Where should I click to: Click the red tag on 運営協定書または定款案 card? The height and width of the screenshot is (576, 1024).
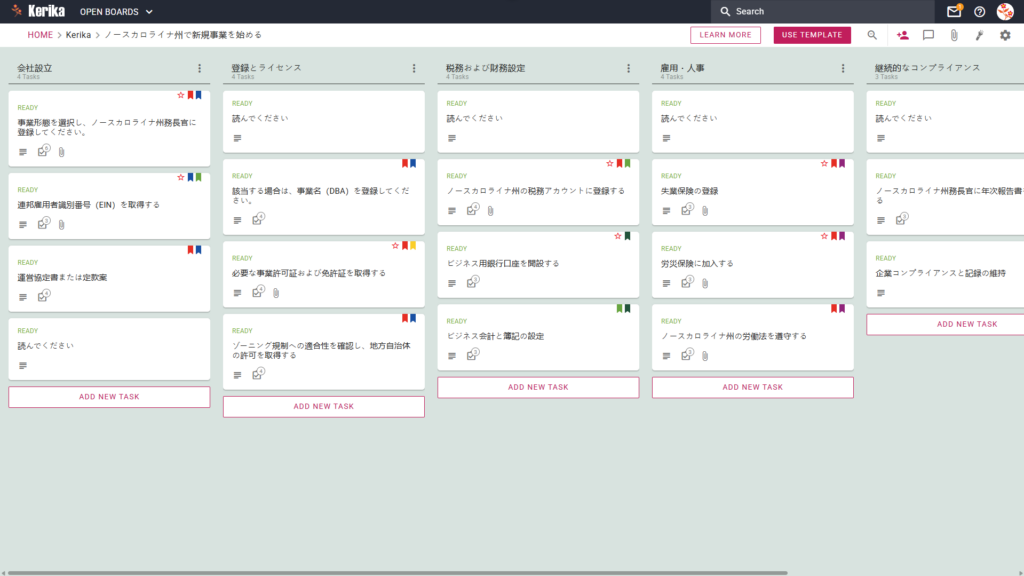[191, 249]
